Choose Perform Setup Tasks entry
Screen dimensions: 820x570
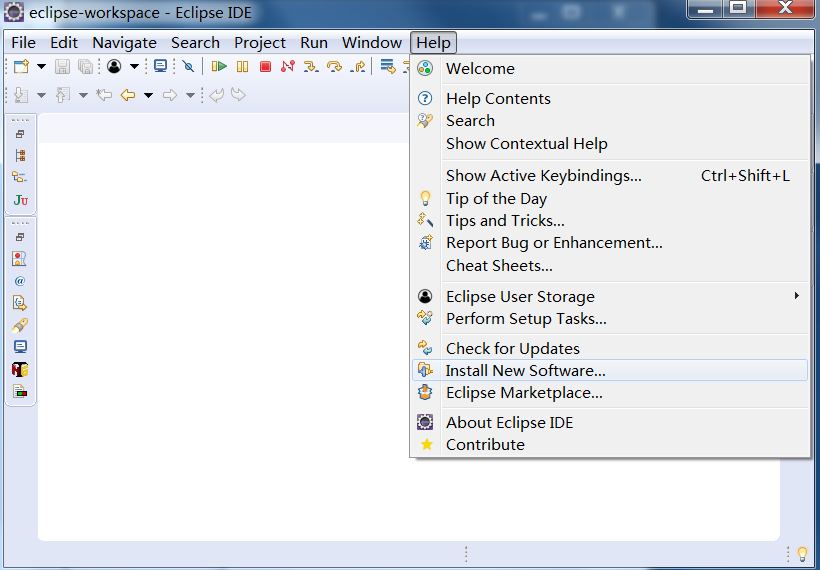coord(610,318)
